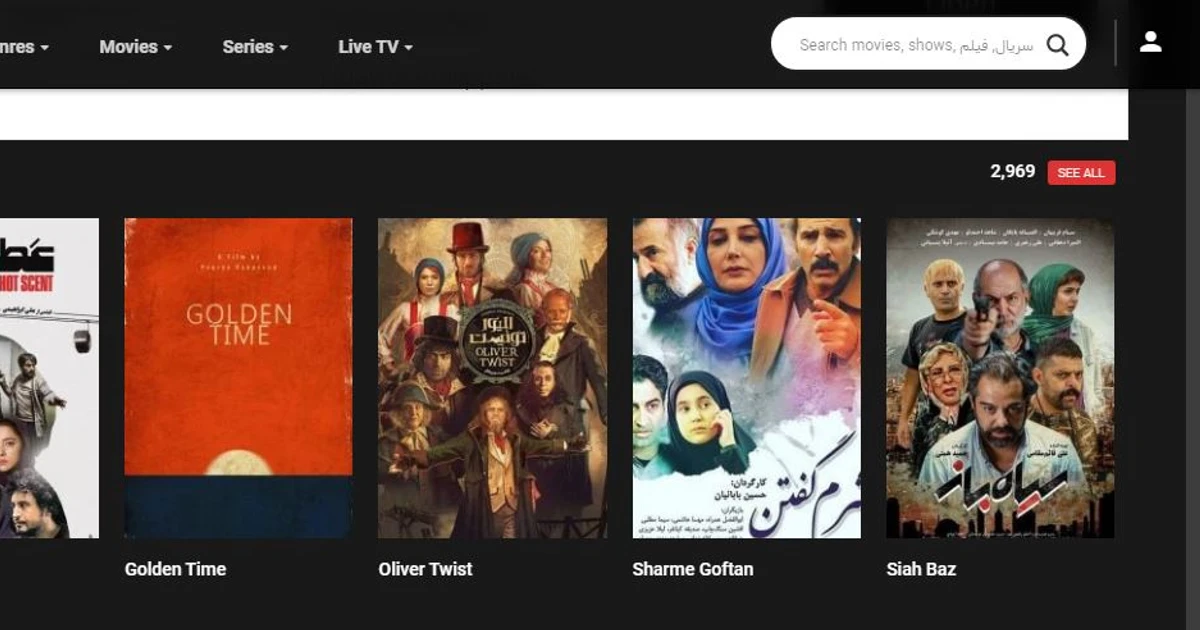The image size is (1200, 630).
Task: Open the Oliver Twist title link
Action: [425, 569]
